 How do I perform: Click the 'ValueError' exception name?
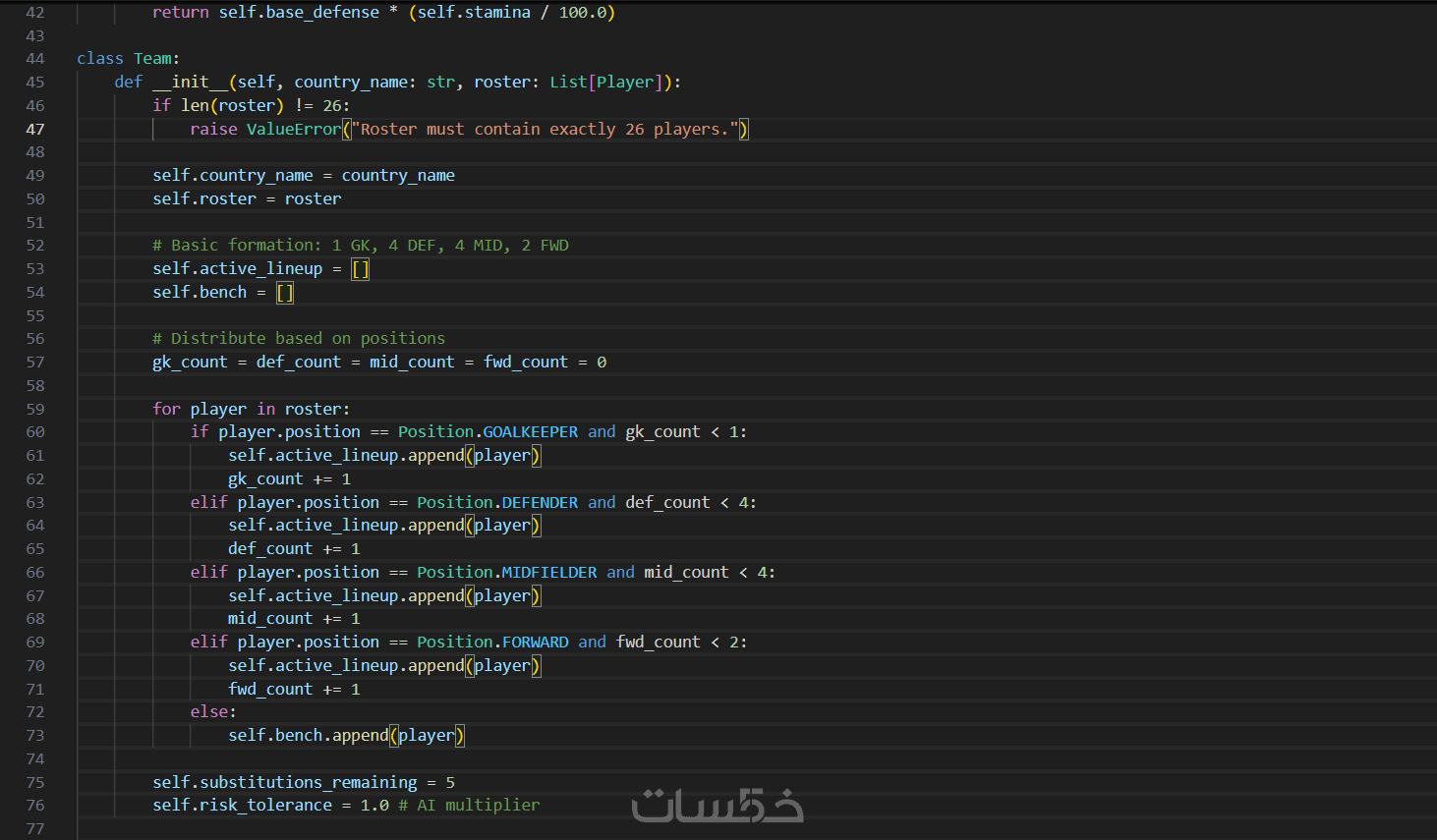[x=294, y=129]
